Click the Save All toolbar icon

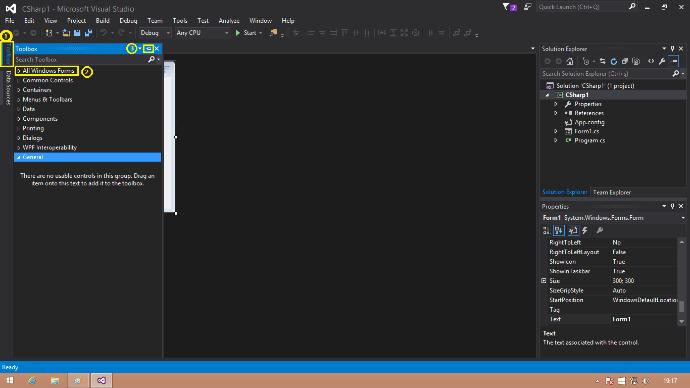click(x=88, y=33)
